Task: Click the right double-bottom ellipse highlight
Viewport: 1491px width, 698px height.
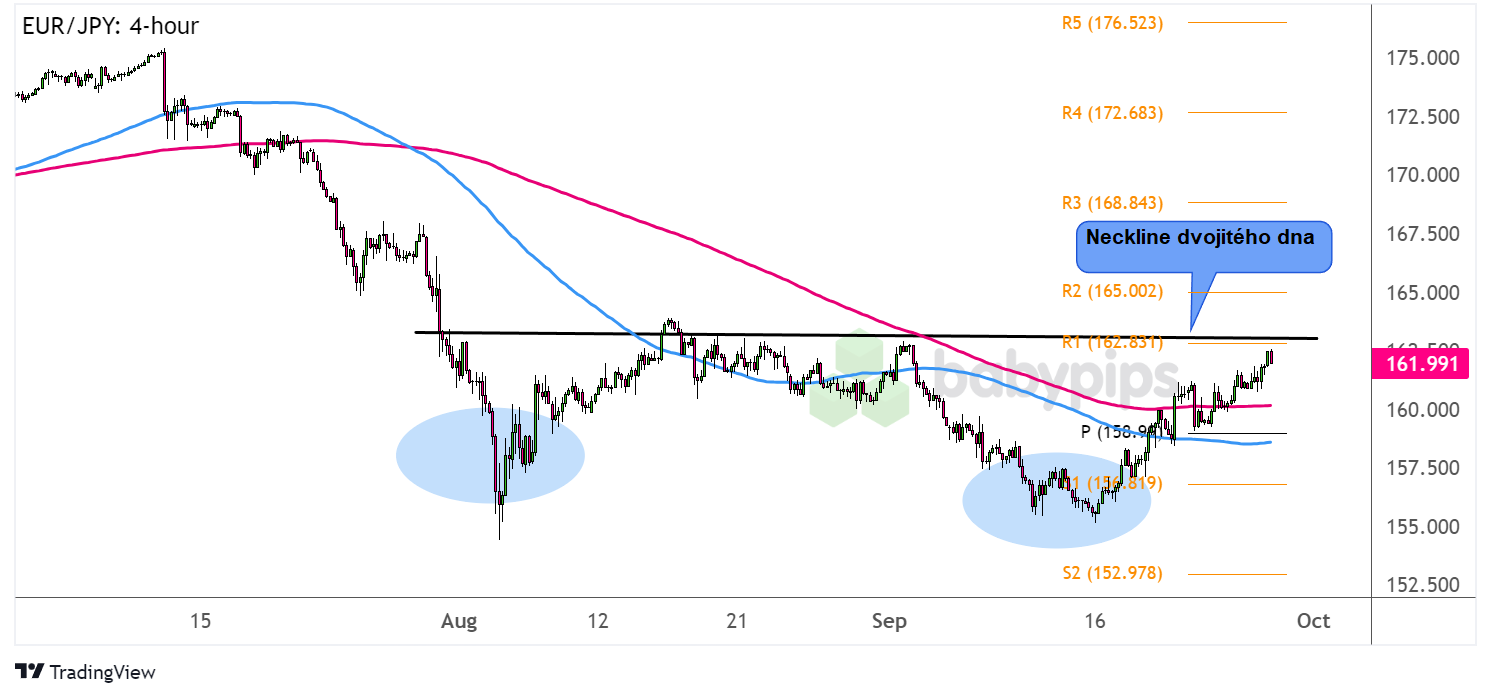Action: 1056,501
